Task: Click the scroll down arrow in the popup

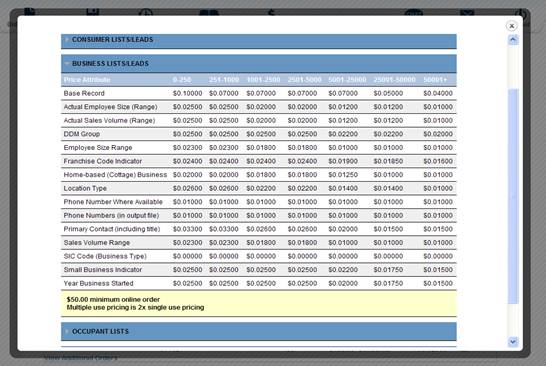Action: click(513, 342)
